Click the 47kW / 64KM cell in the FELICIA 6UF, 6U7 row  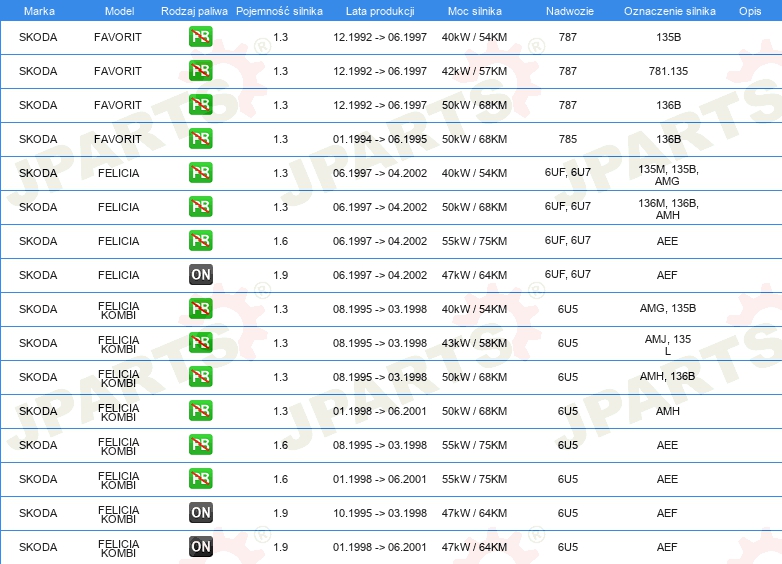pos(474,275)
